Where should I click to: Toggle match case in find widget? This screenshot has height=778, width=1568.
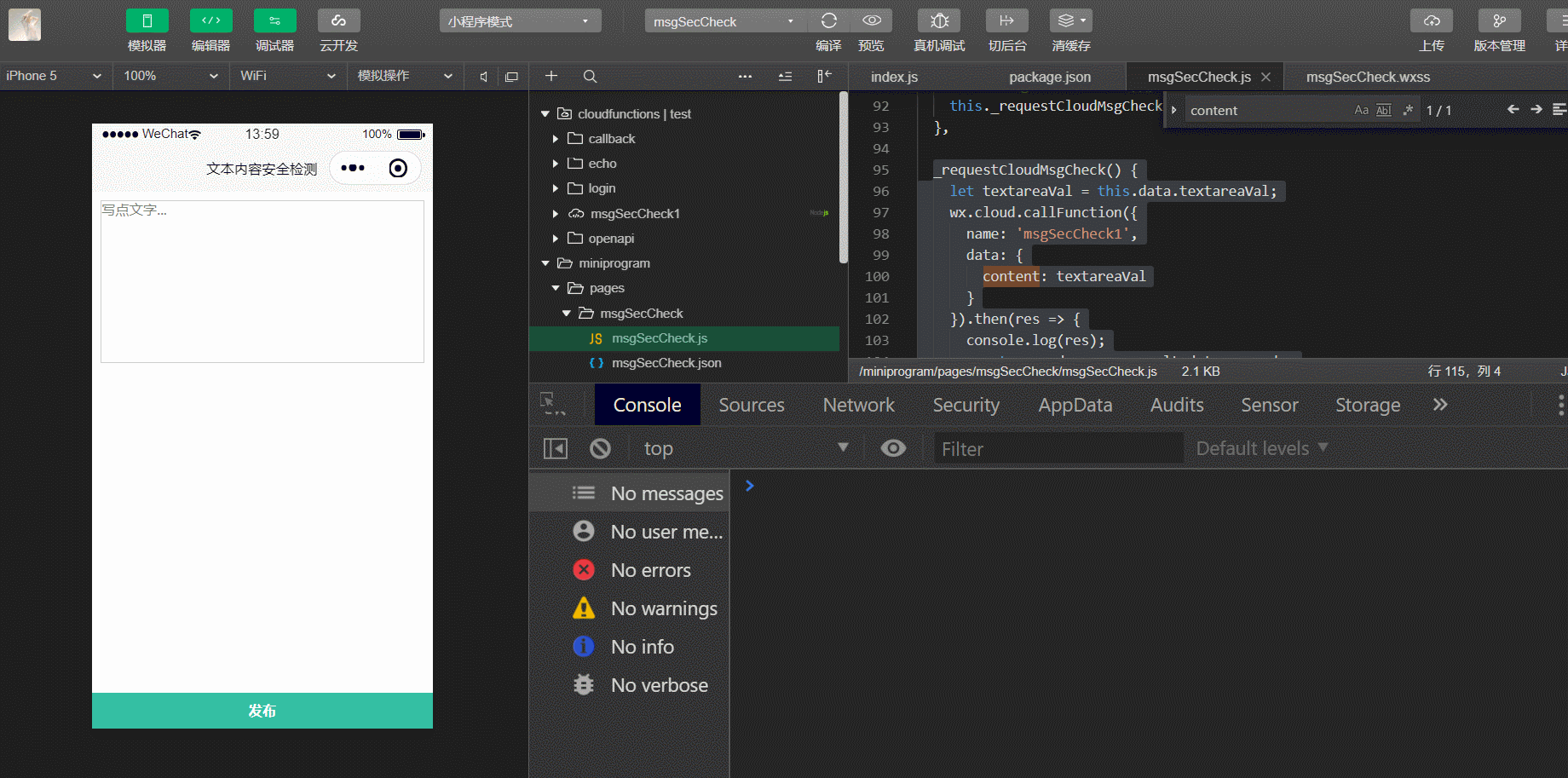[1362, 110]
